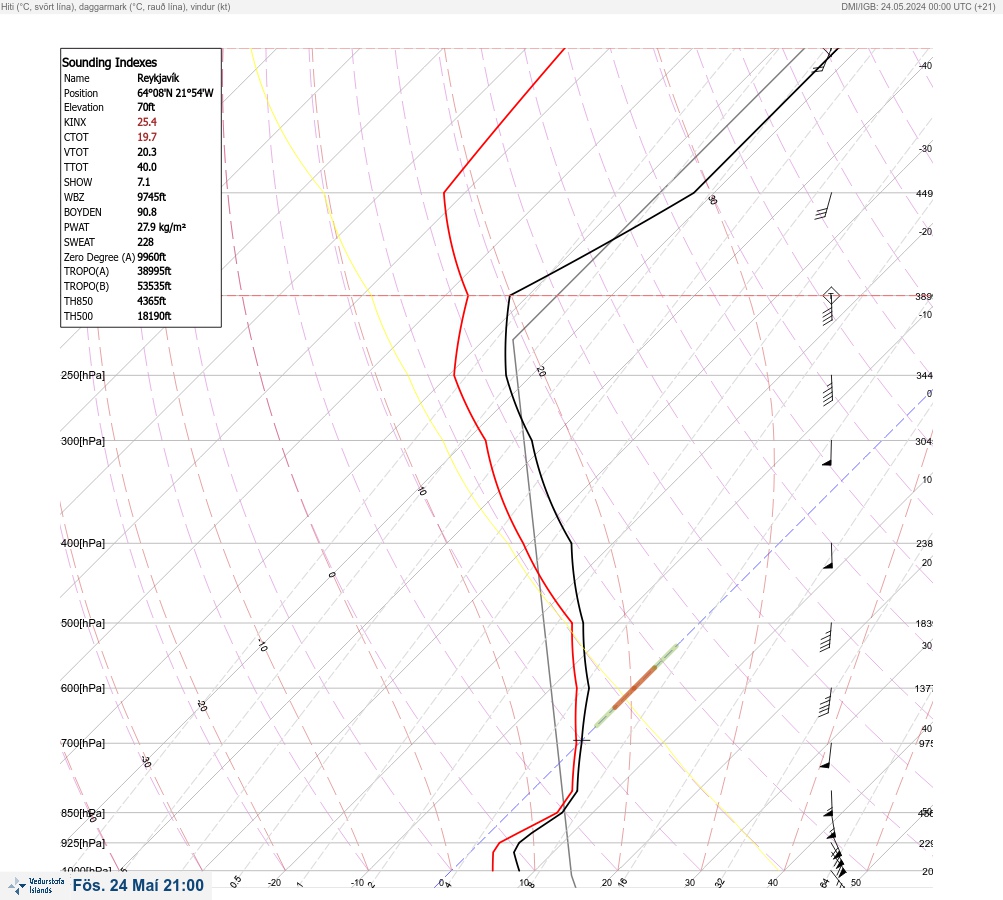Image resolution: width=1003 pixels, height=900 pixels.
Task: Click the wind barb at the 300 hPa level
Action: coord(828,453)
